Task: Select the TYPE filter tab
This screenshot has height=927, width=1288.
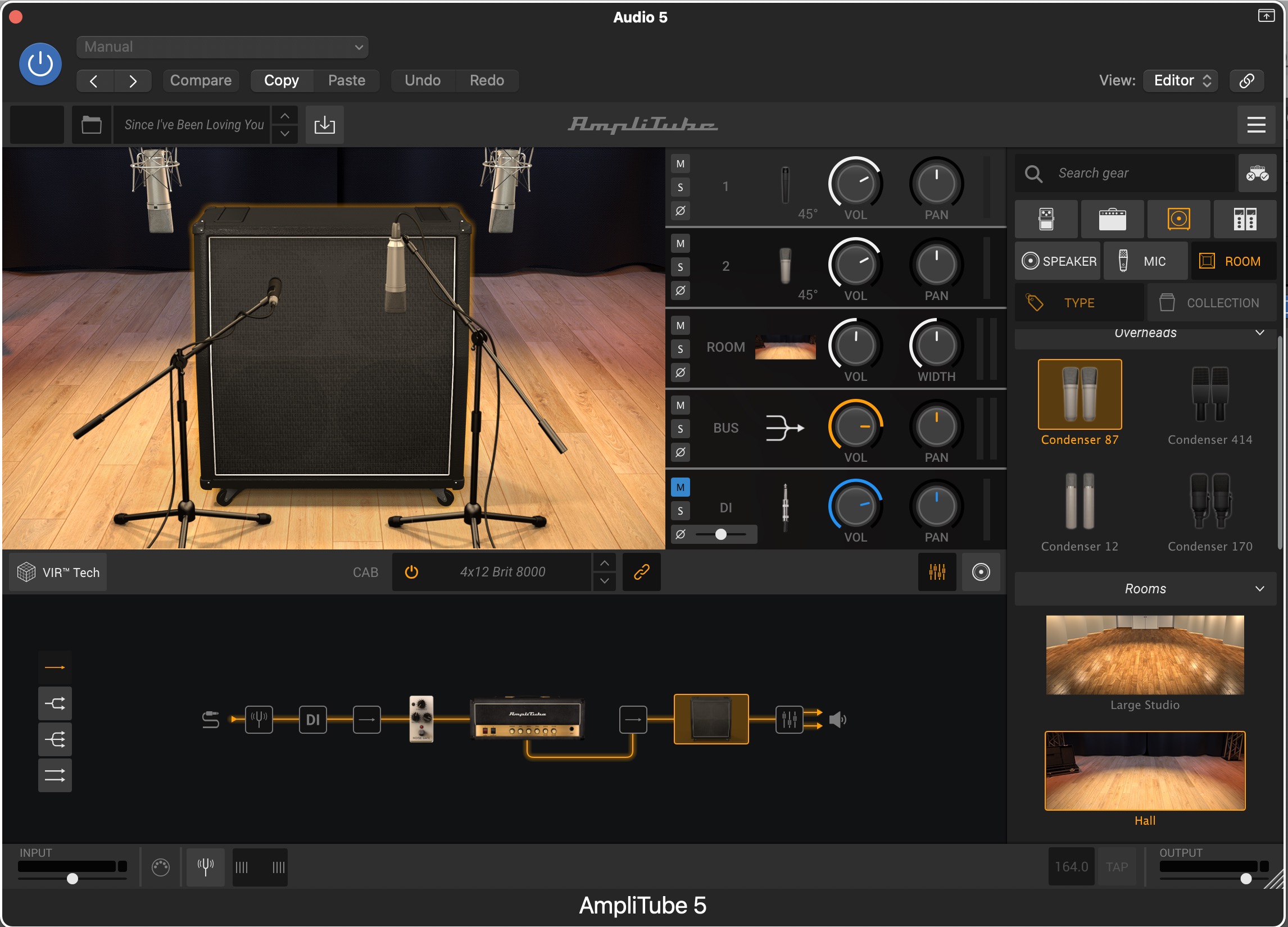Action: point(1078,303)
